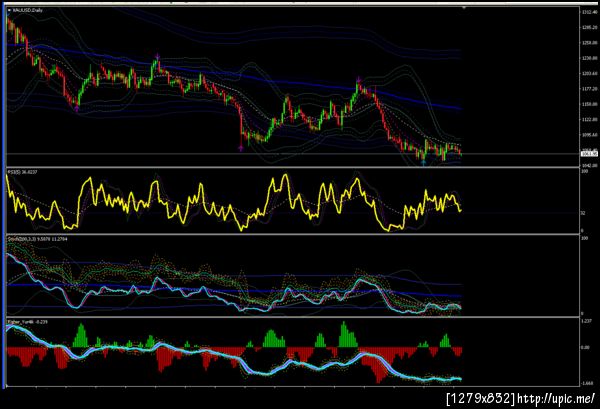Click the -1.668 value on Fisher axis

587,383
